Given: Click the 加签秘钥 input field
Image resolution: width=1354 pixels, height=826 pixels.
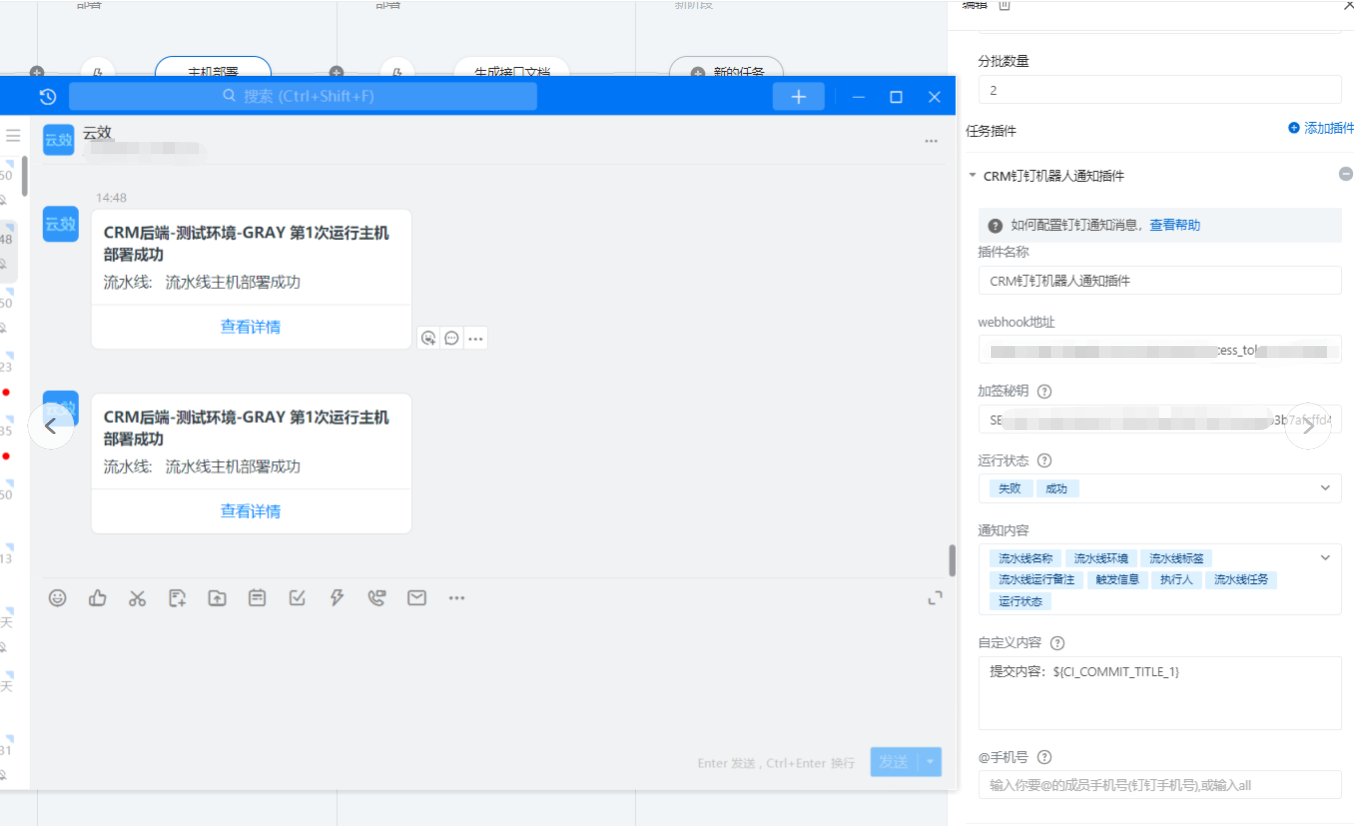Looking at the screenshot, I should tap(1160, 420).
